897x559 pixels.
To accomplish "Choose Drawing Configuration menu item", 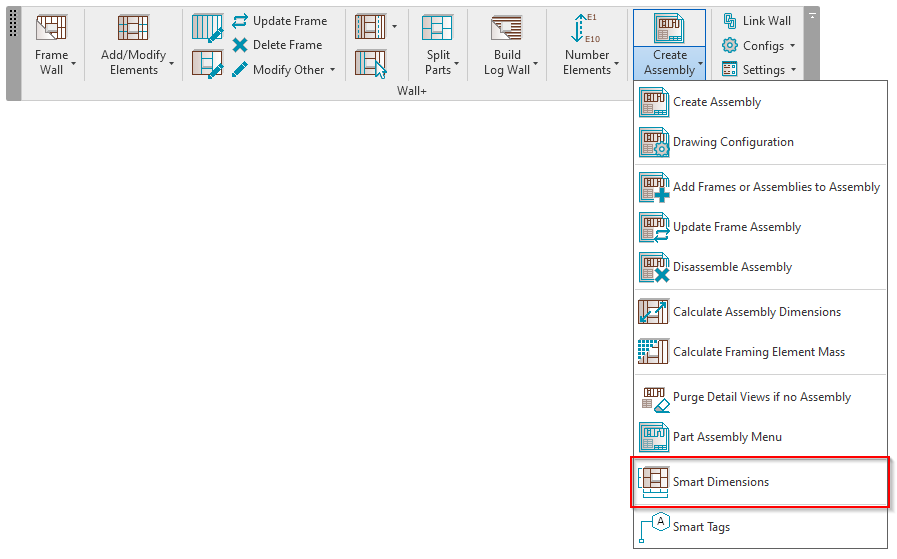I will pyautogui.click(x=733, y=142).
